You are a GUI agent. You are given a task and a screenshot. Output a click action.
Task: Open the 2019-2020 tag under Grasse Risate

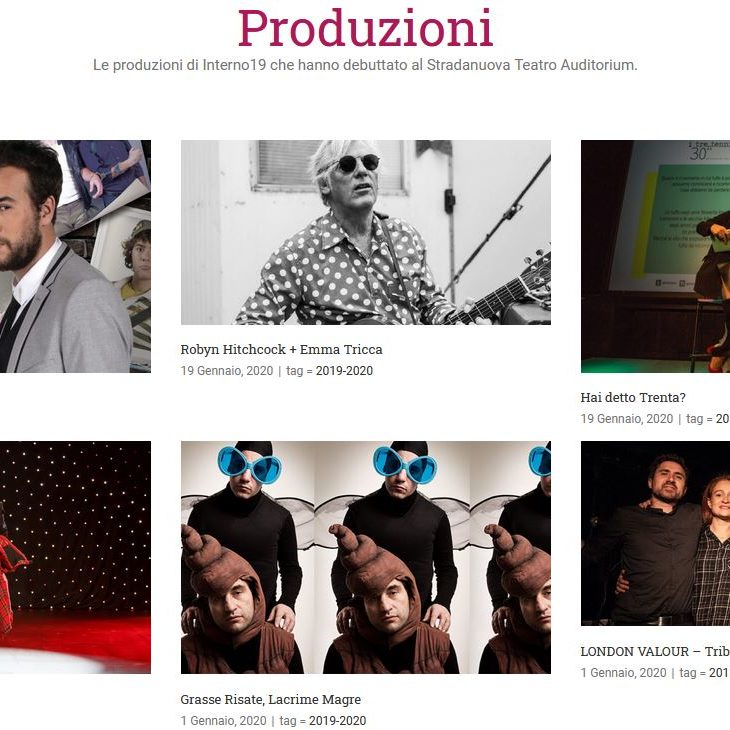(x=338, y=721)
